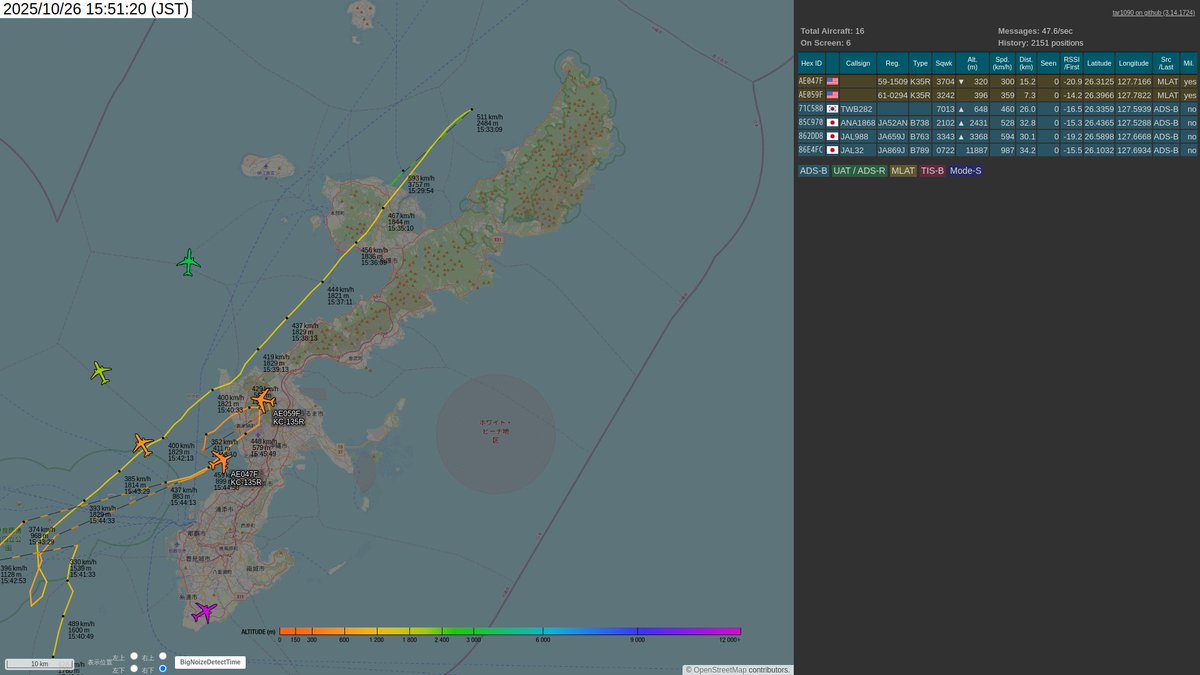The image size is (1200, 675).
Task: Sort table by Longitude column
Action: point(1133,62)
